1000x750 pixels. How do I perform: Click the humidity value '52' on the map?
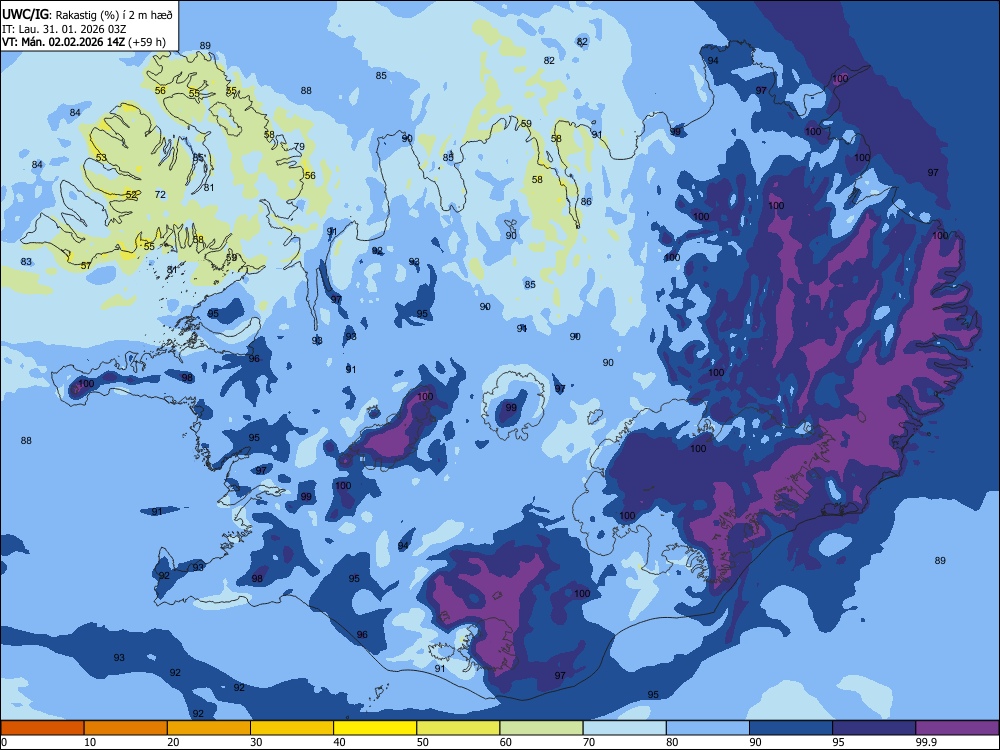131,195
